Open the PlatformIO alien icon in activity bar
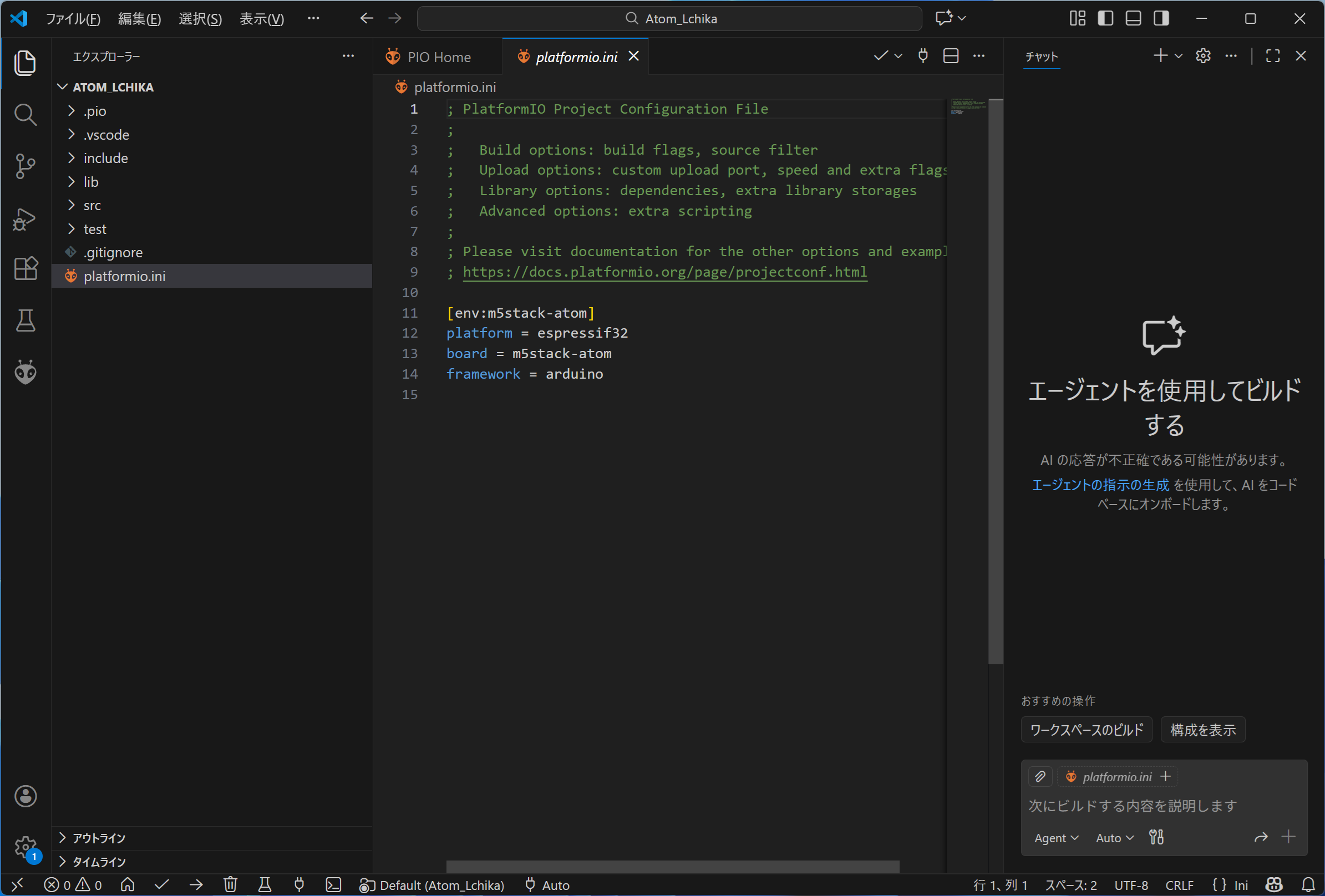1325x896 pixels. click(25, 372)
